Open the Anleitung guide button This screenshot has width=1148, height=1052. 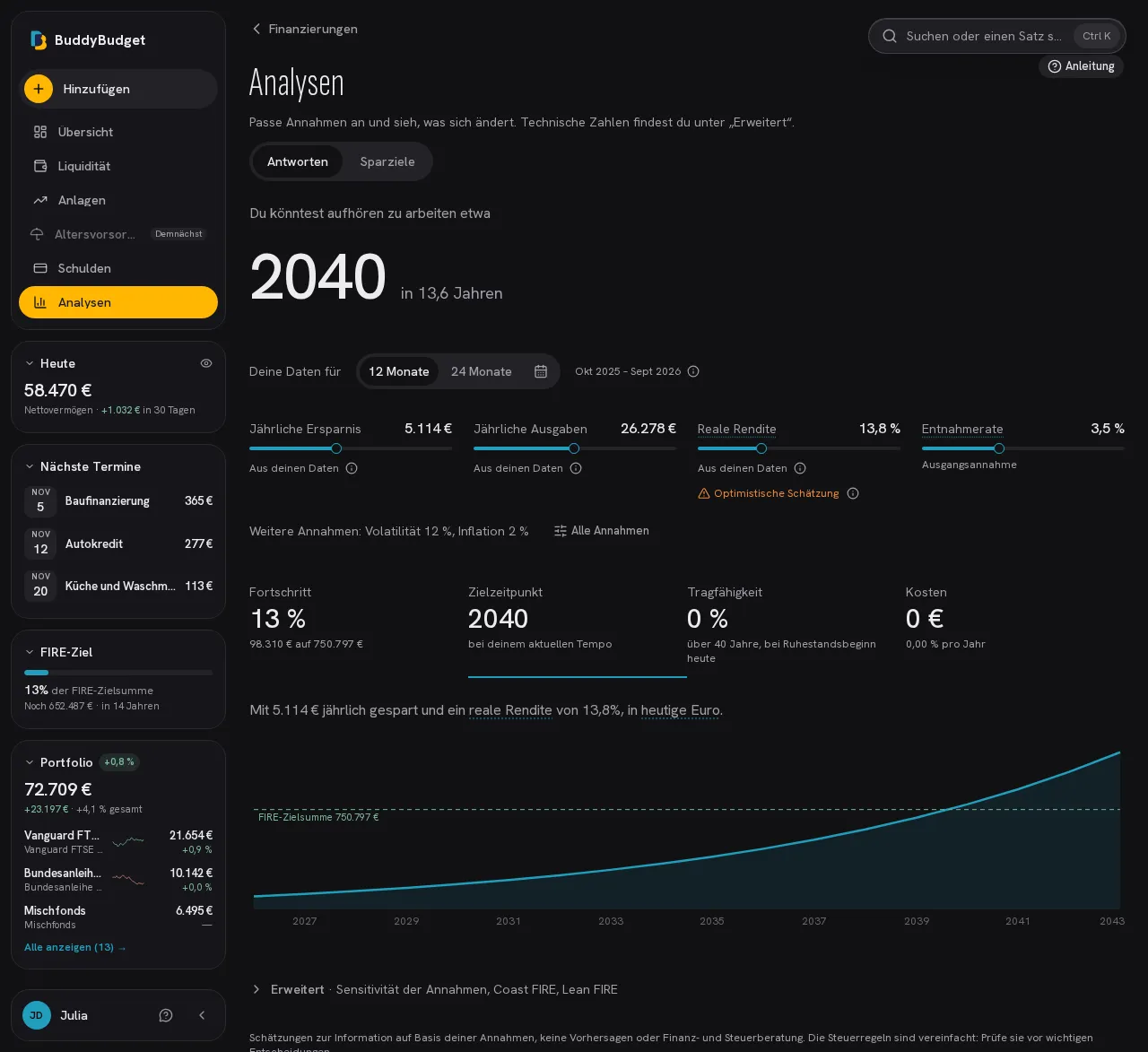pos(1081,66)
